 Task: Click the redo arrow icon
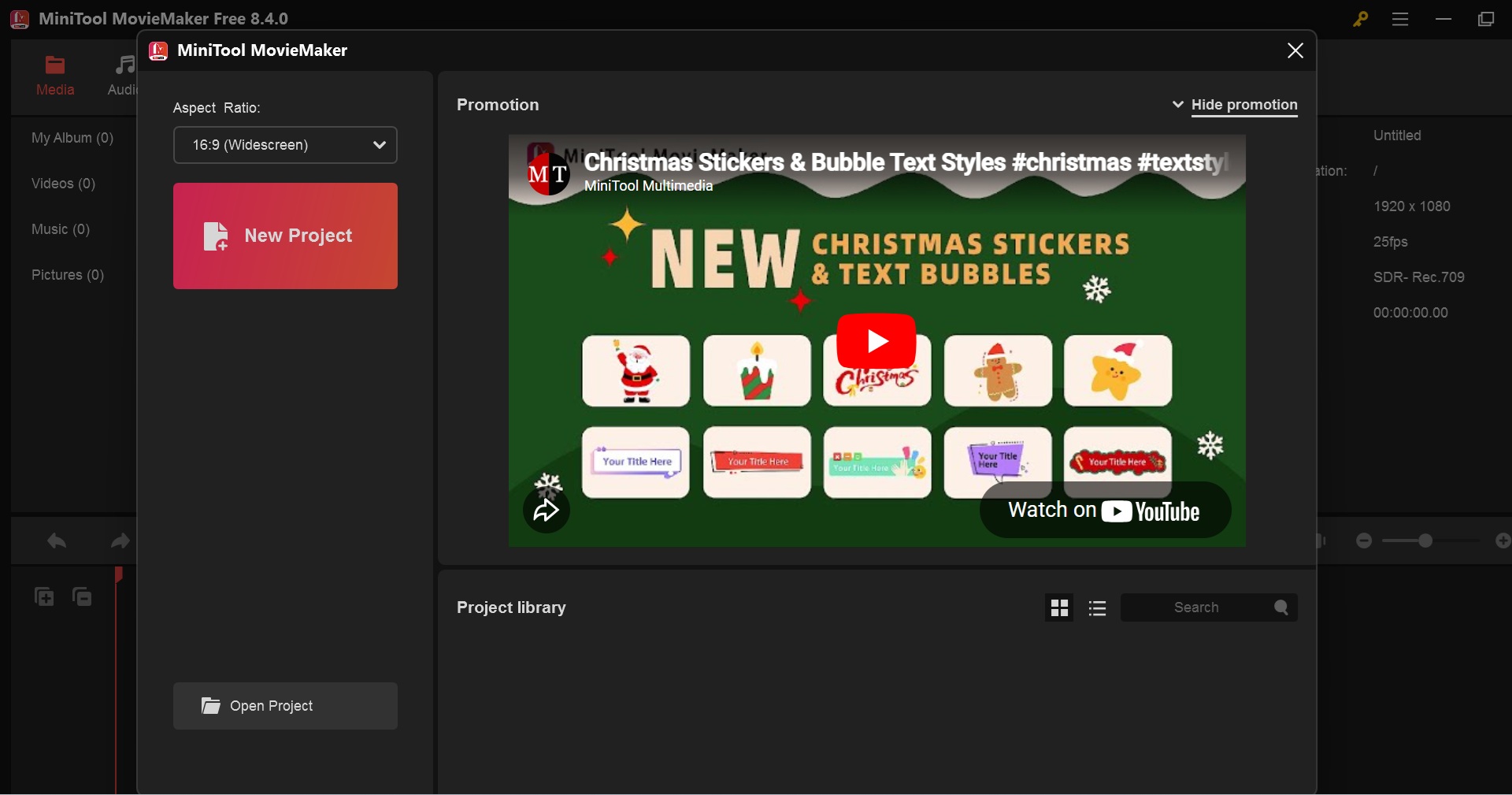[x=120, y=541]
